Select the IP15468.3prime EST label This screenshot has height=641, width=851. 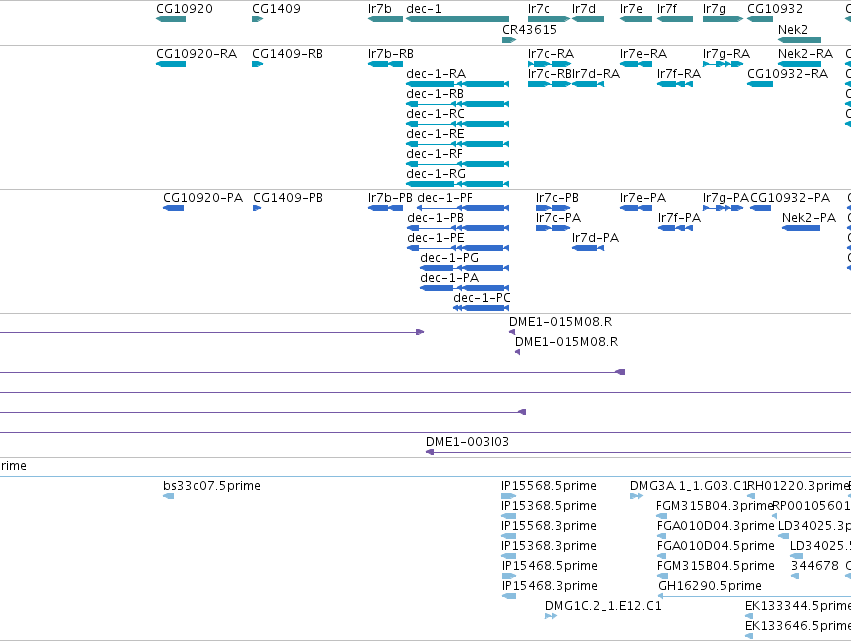(549, 586)
